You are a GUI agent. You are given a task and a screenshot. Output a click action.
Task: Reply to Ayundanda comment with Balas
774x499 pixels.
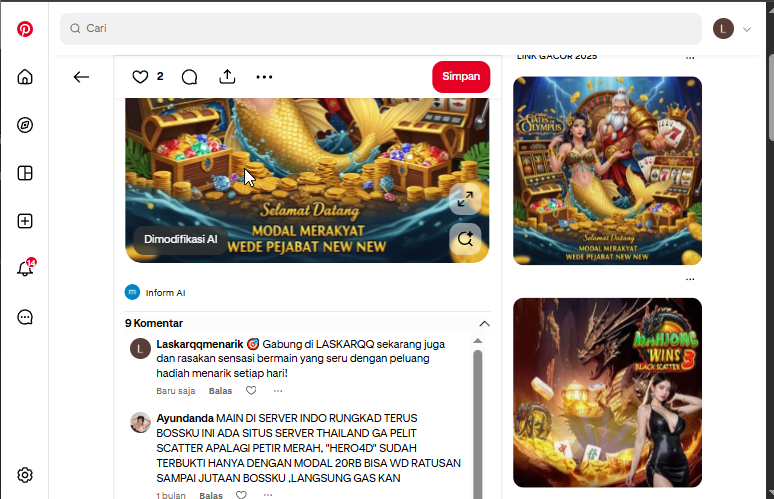(x=211, y=495)
